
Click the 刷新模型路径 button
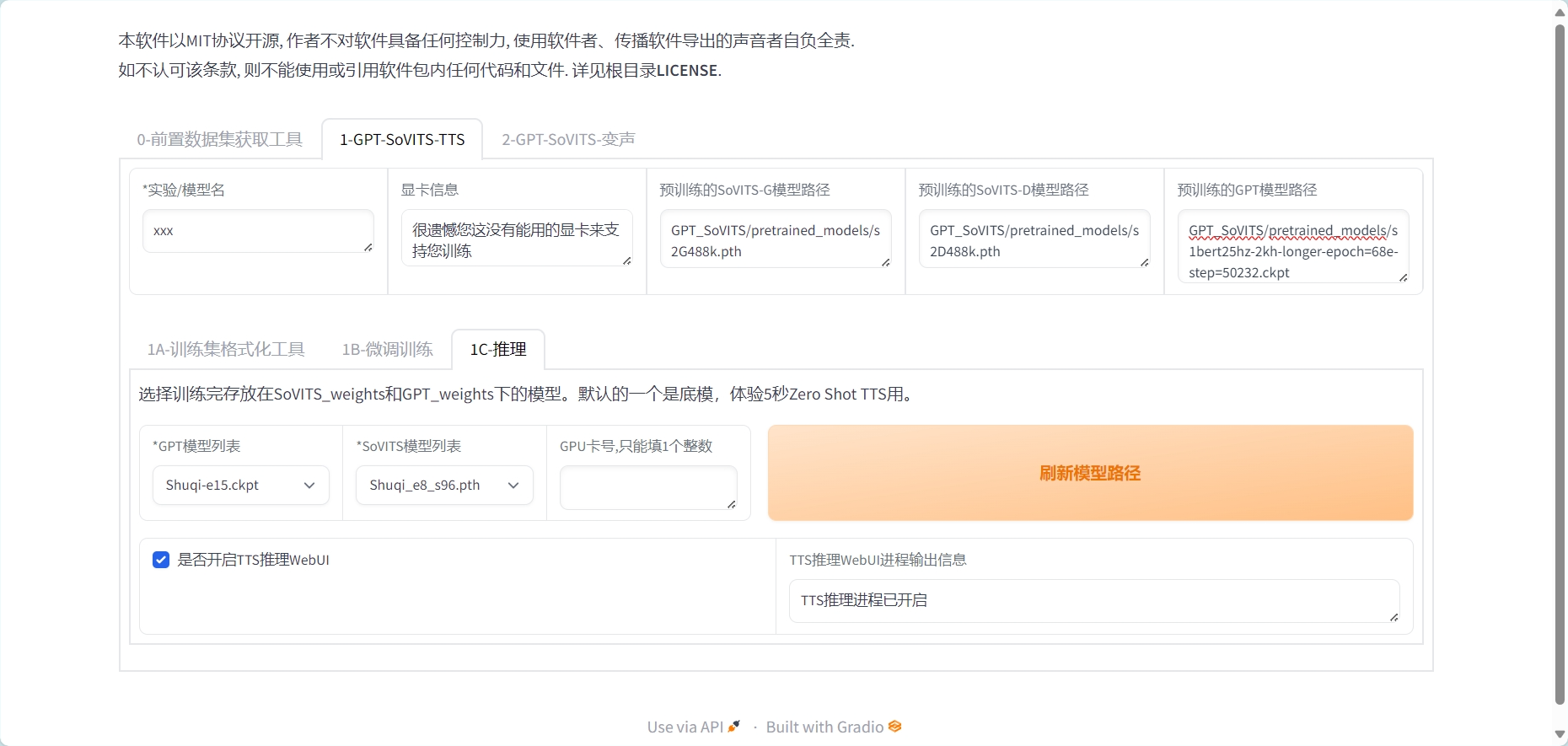1090,473
